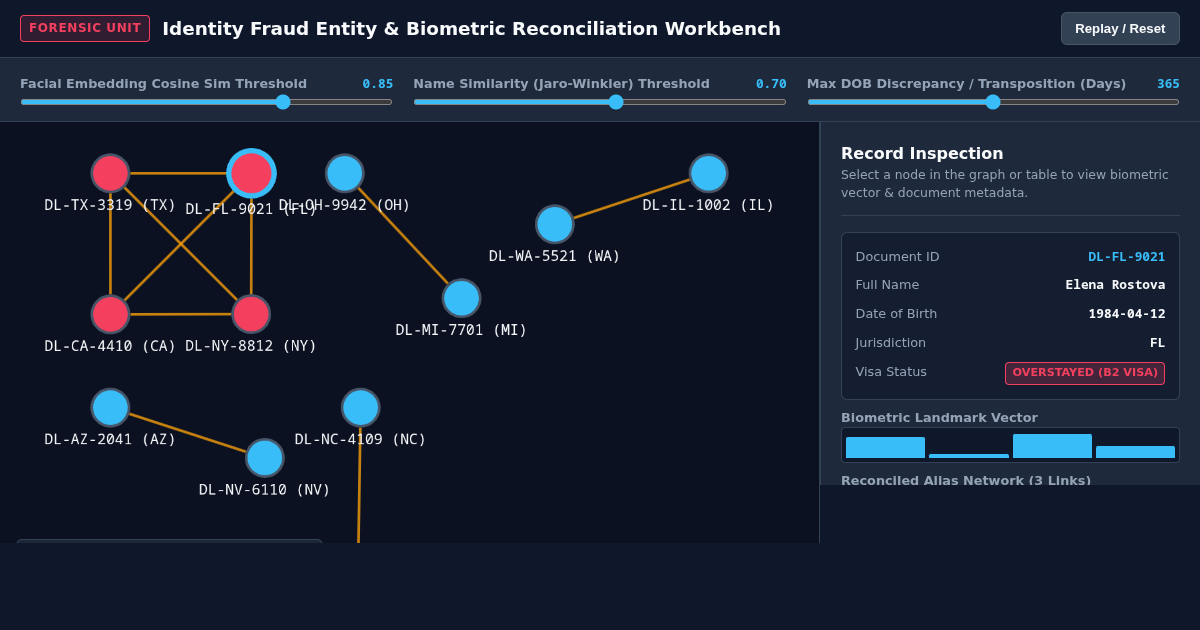Click the Biometric Landmark Vector label
The width and height of the screenshot is (1200, 630).
(939, 418)
